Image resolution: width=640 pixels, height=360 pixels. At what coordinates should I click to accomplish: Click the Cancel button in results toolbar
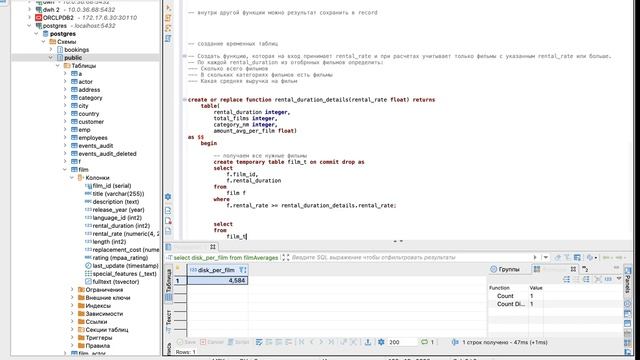212,342
